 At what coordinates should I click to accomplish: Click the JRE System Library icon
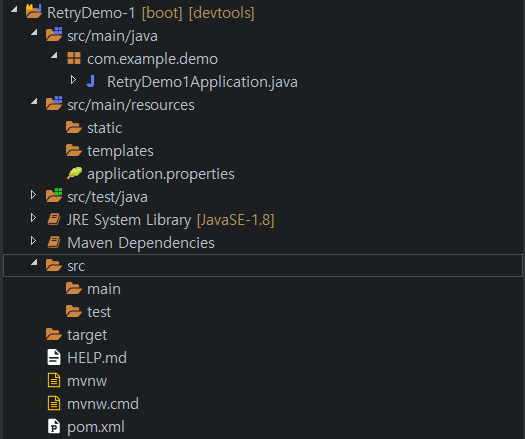[x=54, y=220]
